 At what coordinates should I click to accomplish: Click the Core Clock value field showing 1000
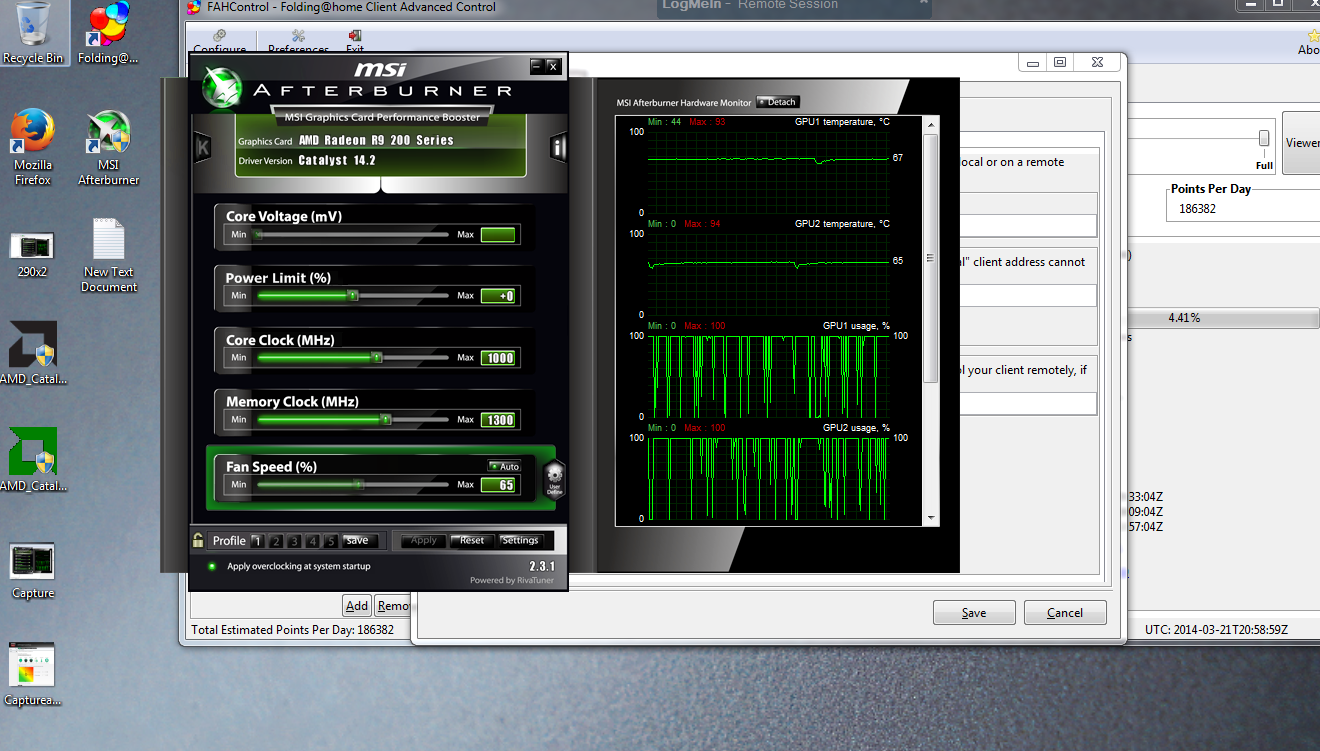tap(498, 358)
